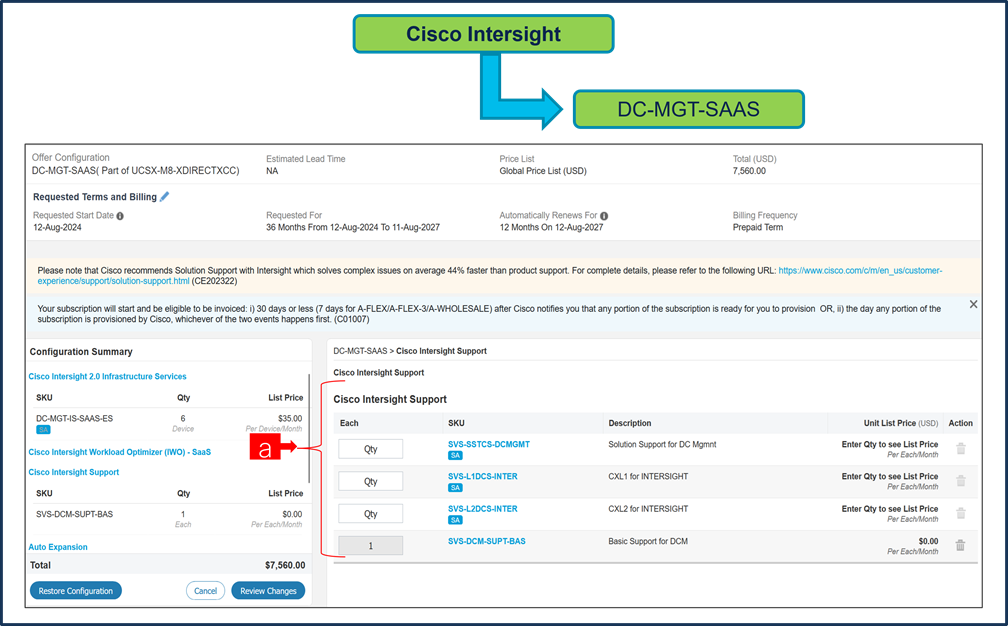Click the Restore Configuration button
Viewport: 1008px width, 626px height.
[76, 591]
